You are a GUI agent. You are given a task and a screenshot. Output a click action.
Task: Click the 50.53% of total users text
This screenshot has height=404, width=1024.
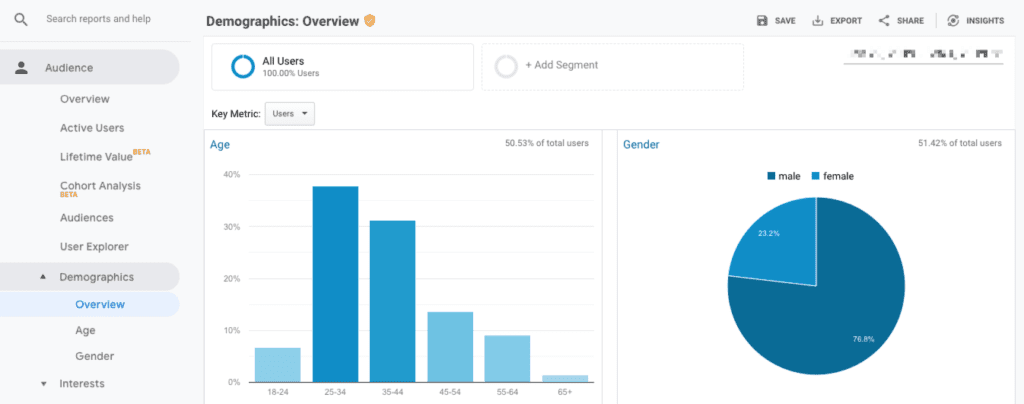(x=547, y=143)
